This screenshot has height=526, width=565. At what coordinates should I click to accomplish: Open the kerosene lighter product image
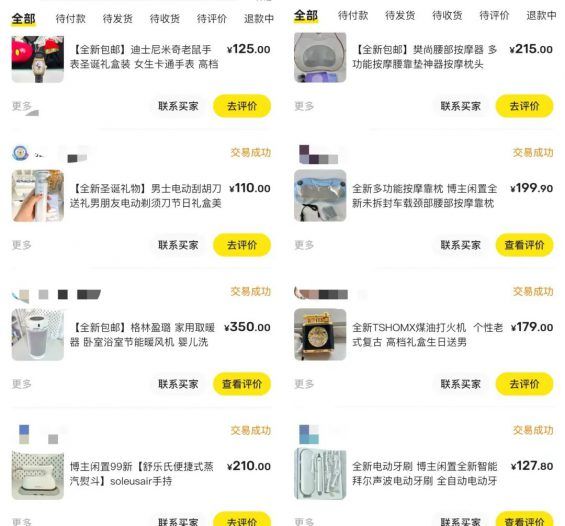pos(320,334)
